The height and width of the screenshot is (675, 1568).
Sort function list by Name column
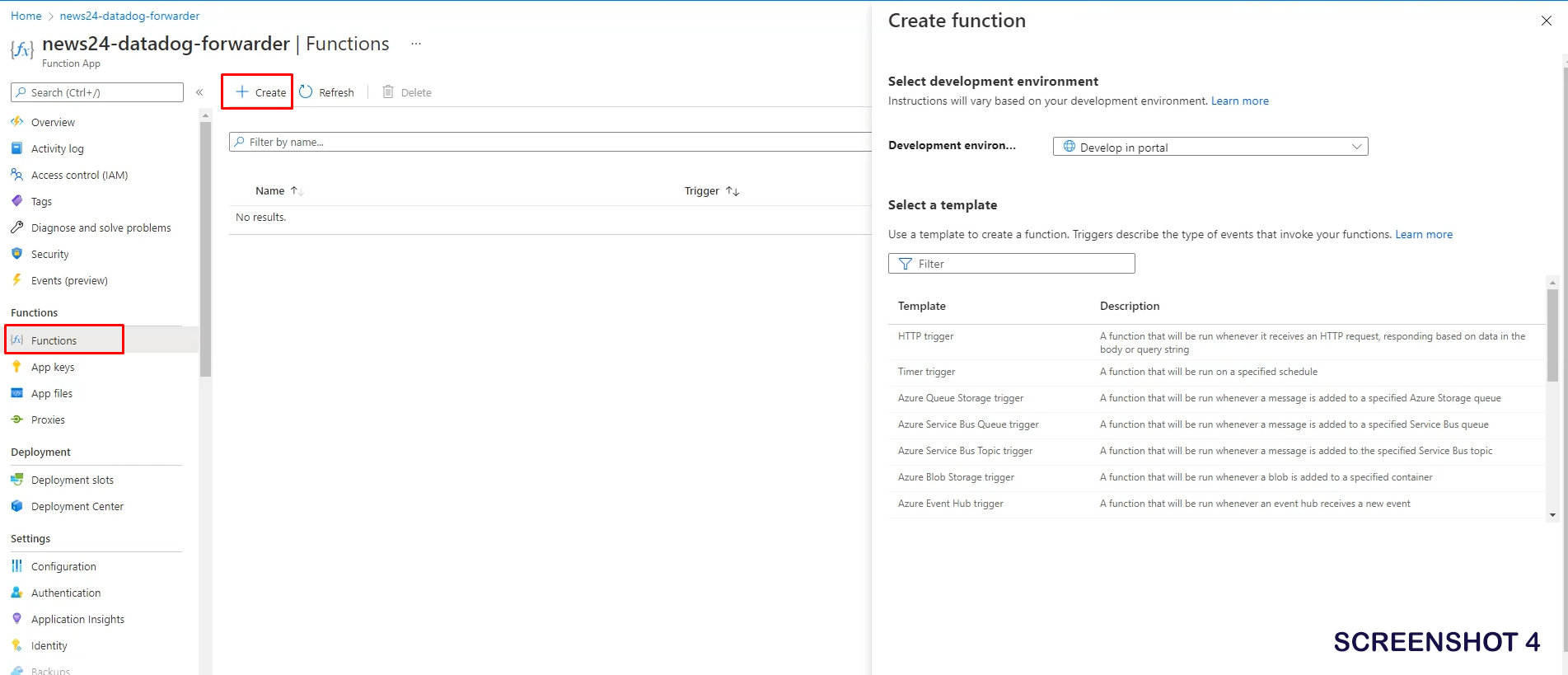[270, 191]
